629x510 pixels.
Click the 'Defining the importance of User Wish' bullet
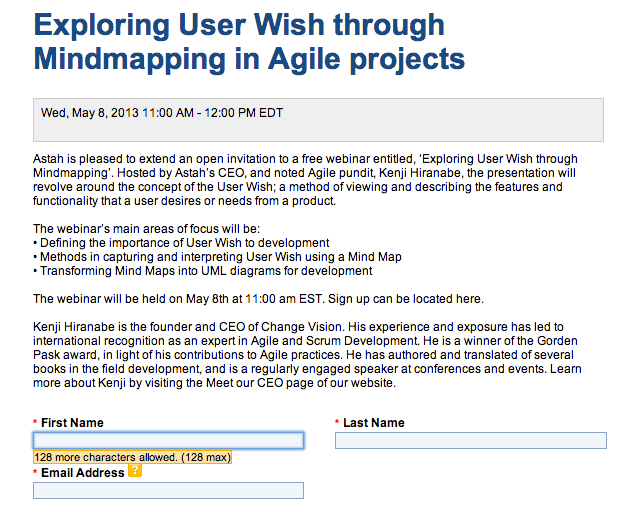pyautogui.click(x=184, y=243)
